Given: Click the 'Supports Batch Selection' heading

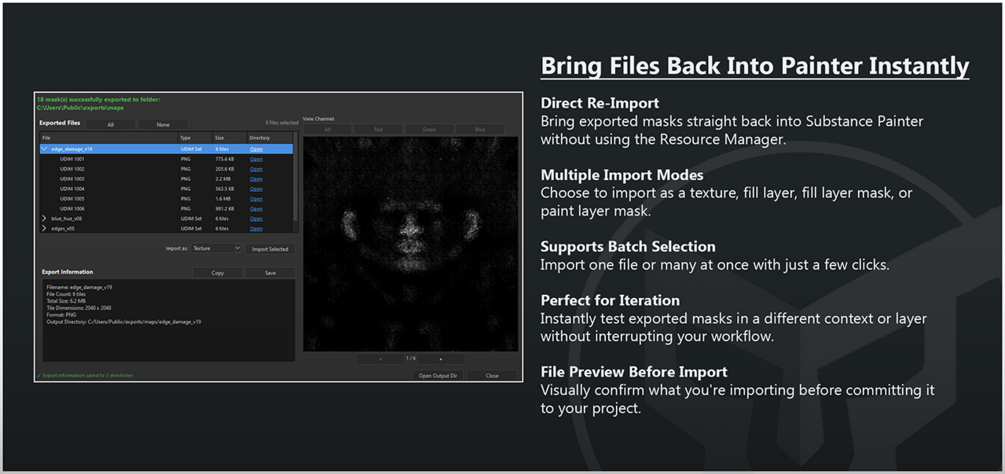Looking at the screenshot, I should pos(628,247).
